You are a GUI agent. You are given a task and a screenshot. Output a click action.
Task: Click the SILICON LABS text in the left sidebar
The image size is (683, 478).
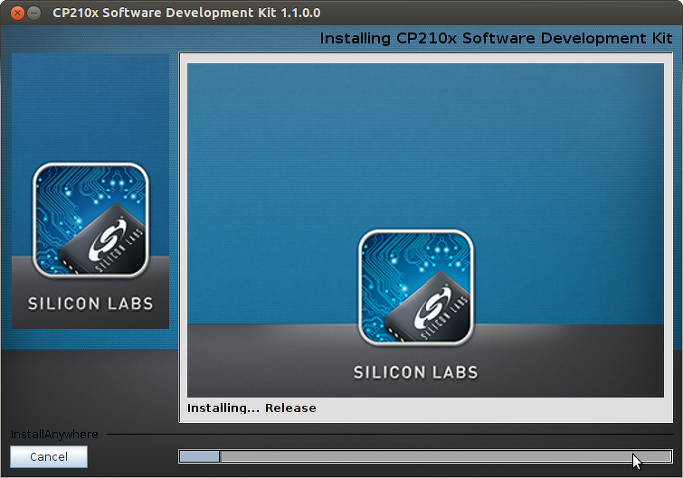[91, 304]
